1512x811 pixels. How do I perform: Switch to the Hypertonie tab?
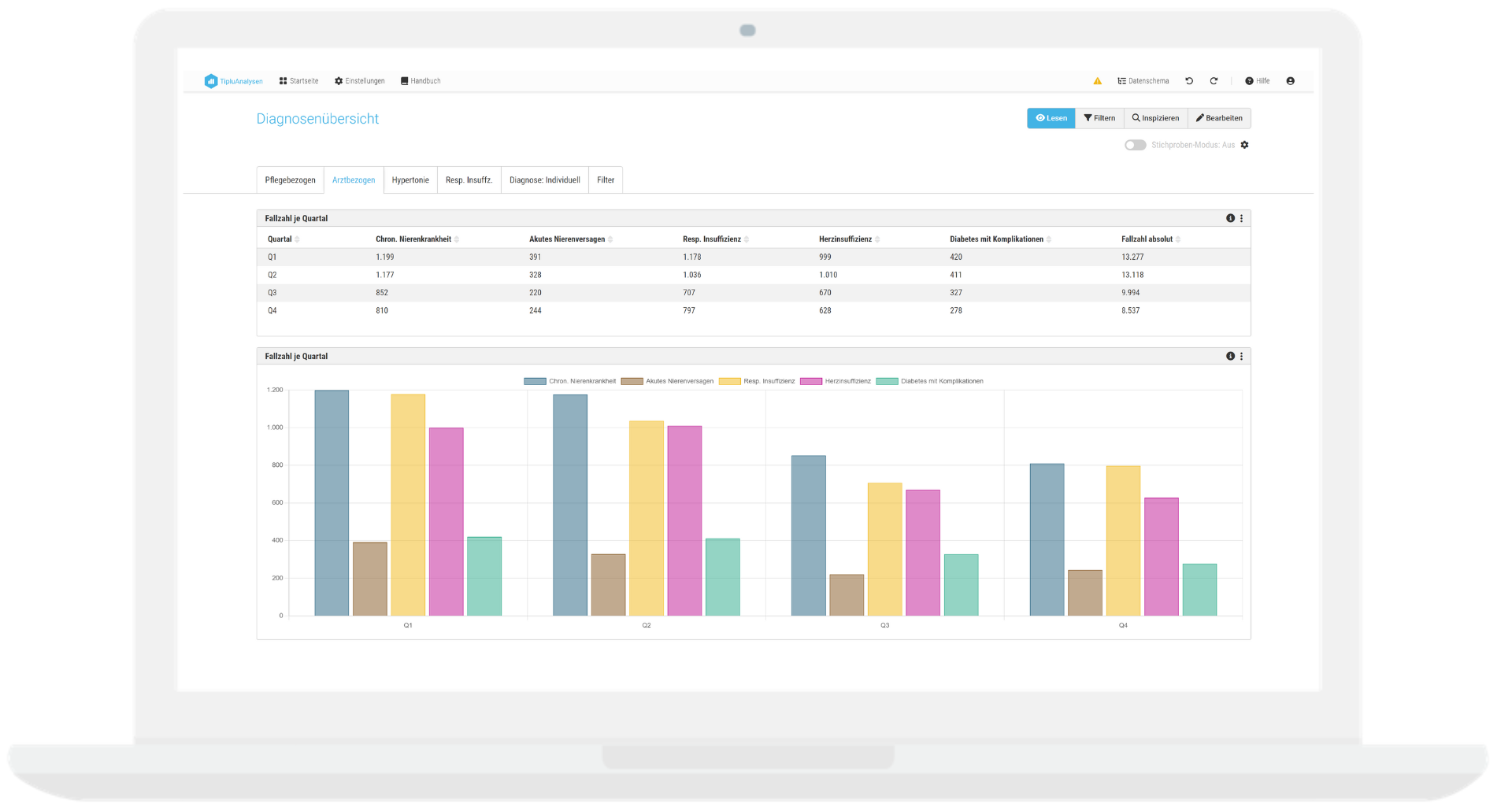410,180
